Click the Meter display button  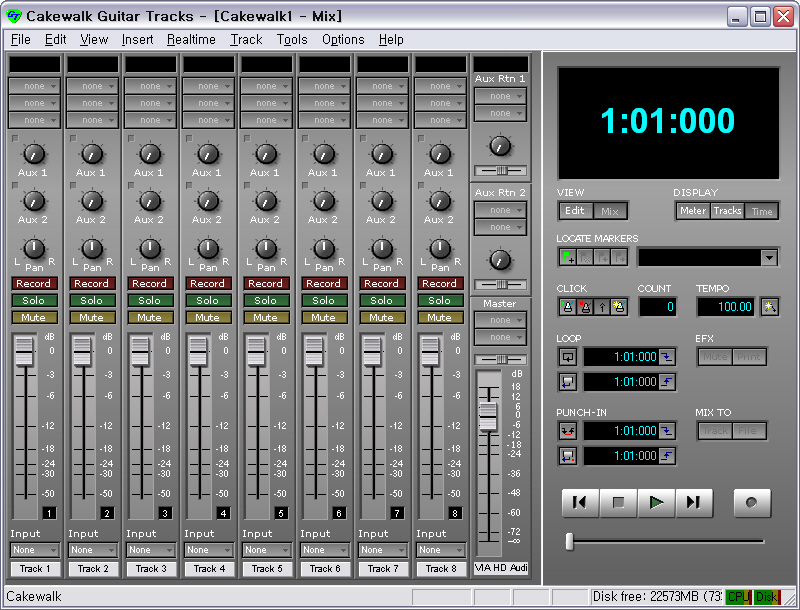(x=693, y=211)
